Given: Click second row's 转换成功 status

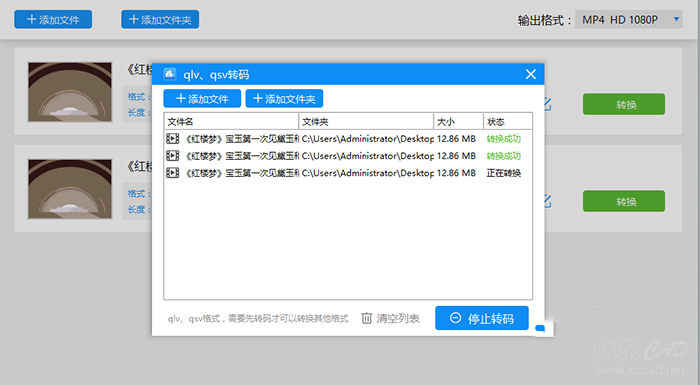Looking at the screenshot, I should (x=504, y=156).
